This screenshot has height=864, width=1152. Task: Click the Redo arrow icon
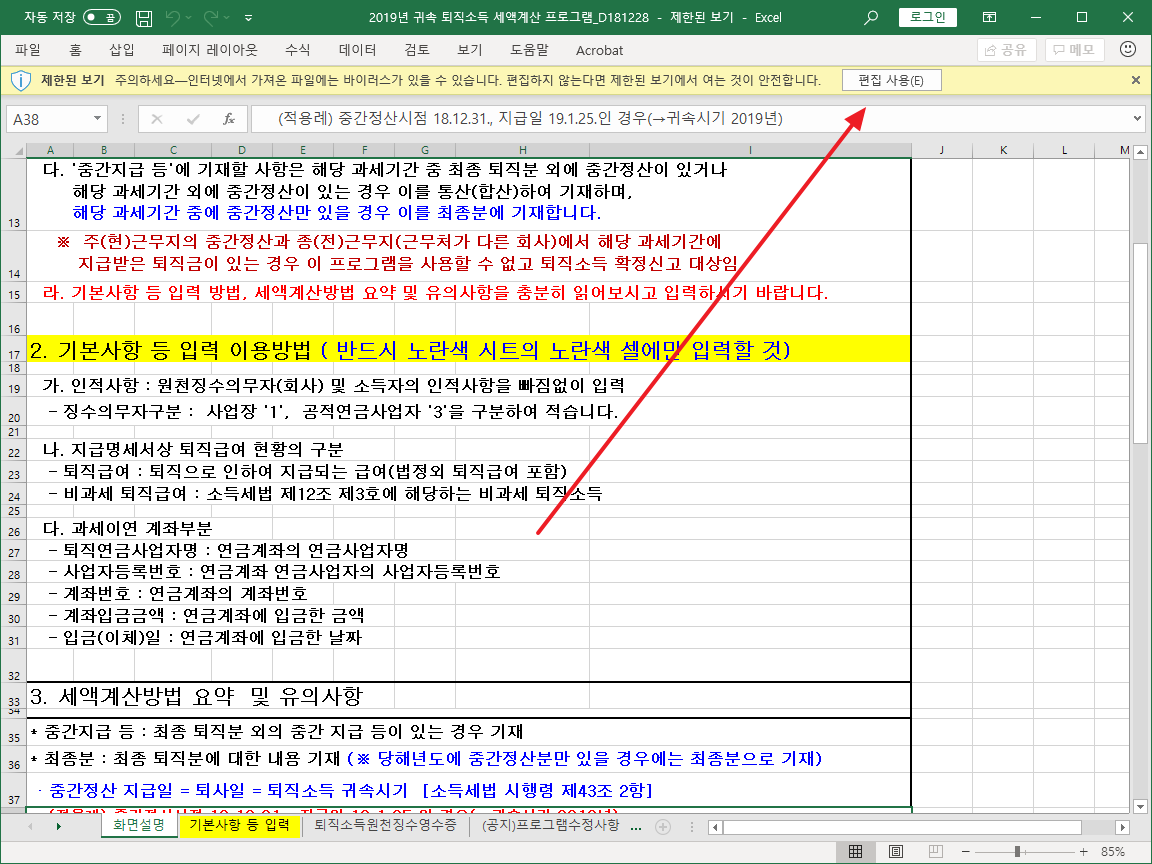pos(211,17)
